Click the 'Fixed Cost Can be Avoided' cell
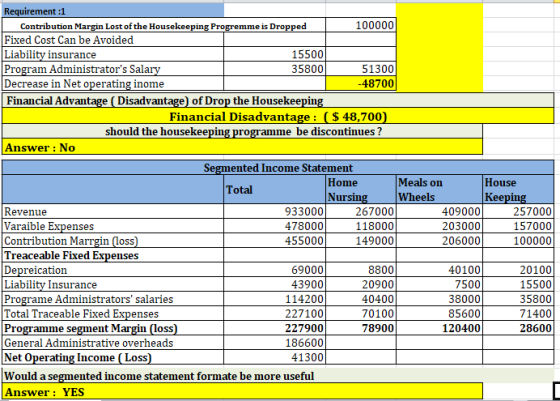 pyautogui.click(x=113, y=40)
